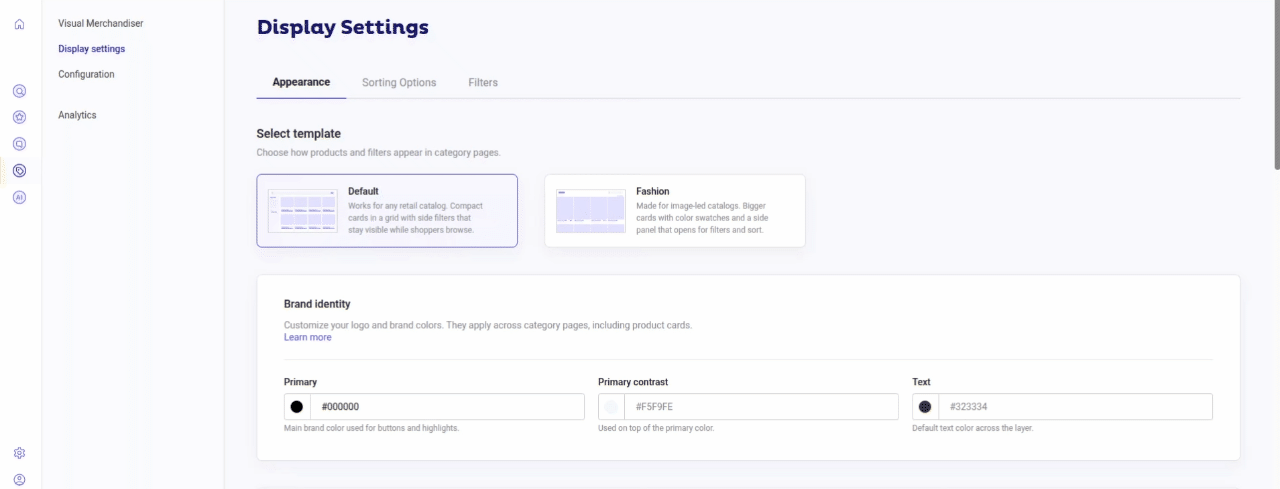Choose the Default template card

coord(387,211)
